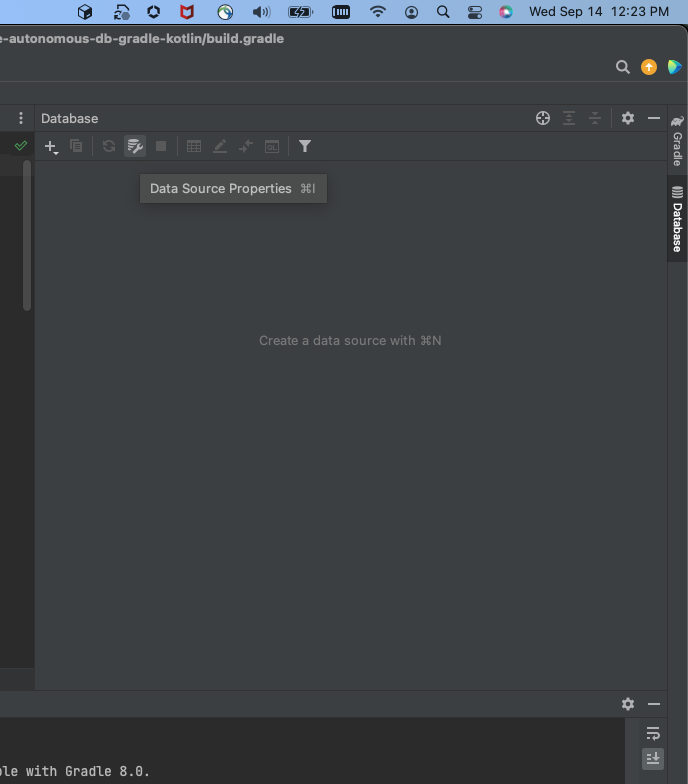Open the filter funnel in Database toolbar
The width and height of the screenshot is (688, 784).
[x=305, y=146]
